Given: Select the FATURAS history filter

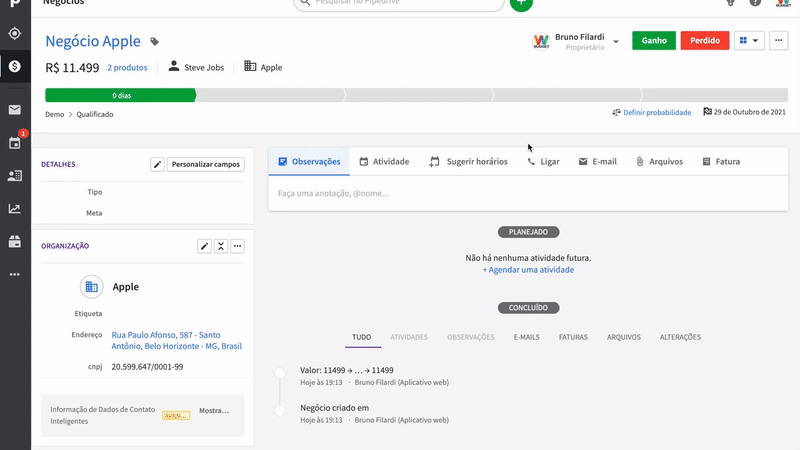Looking at the screenshot, I should pyautogui.click(x=573, y=337).
